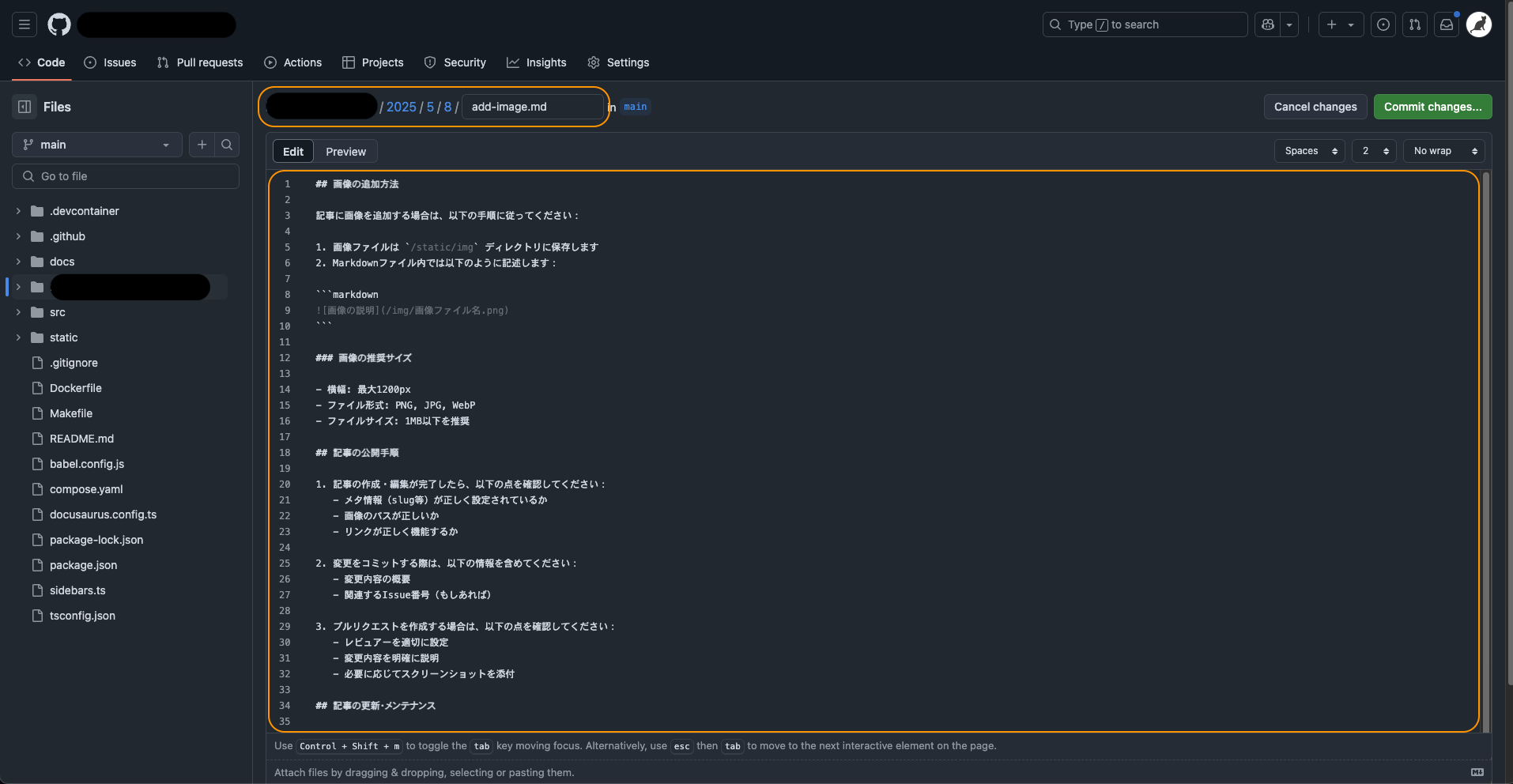The image size is (1513, 784).
Task: Switch editor to Preview mode
Action: point(345,152)
